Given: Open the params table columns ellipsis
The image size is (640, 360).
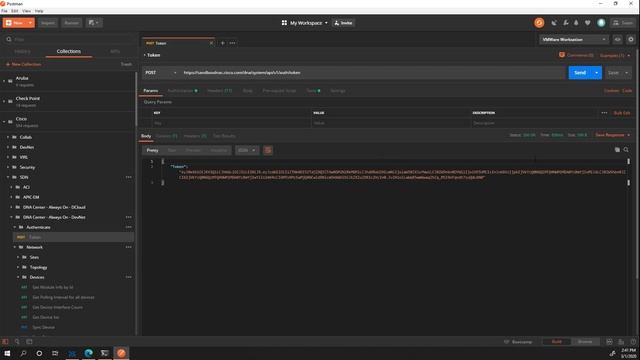Looking at the screenshot, I should (604, 113).
